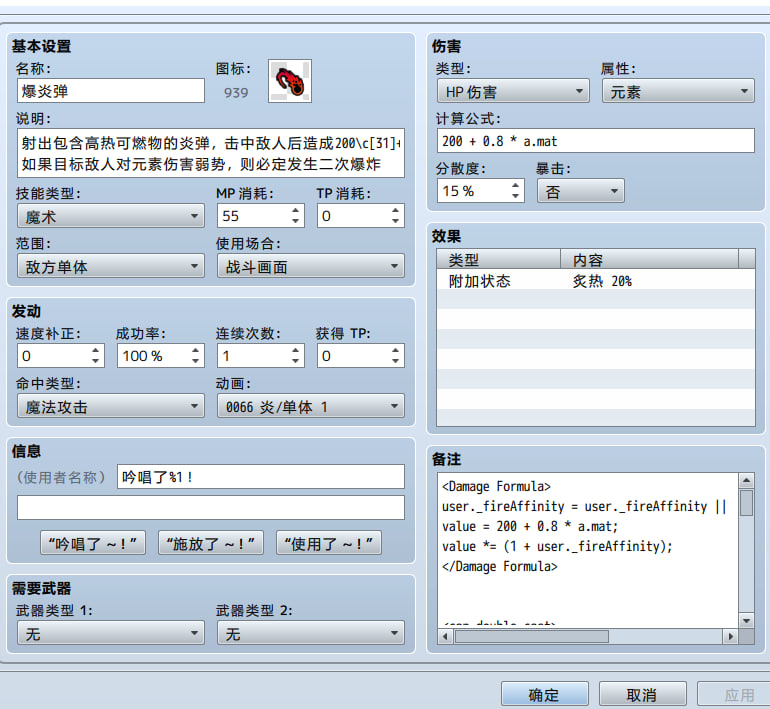Open the 属性 dropdown showing 元素
770x709 pixels.
678,91
